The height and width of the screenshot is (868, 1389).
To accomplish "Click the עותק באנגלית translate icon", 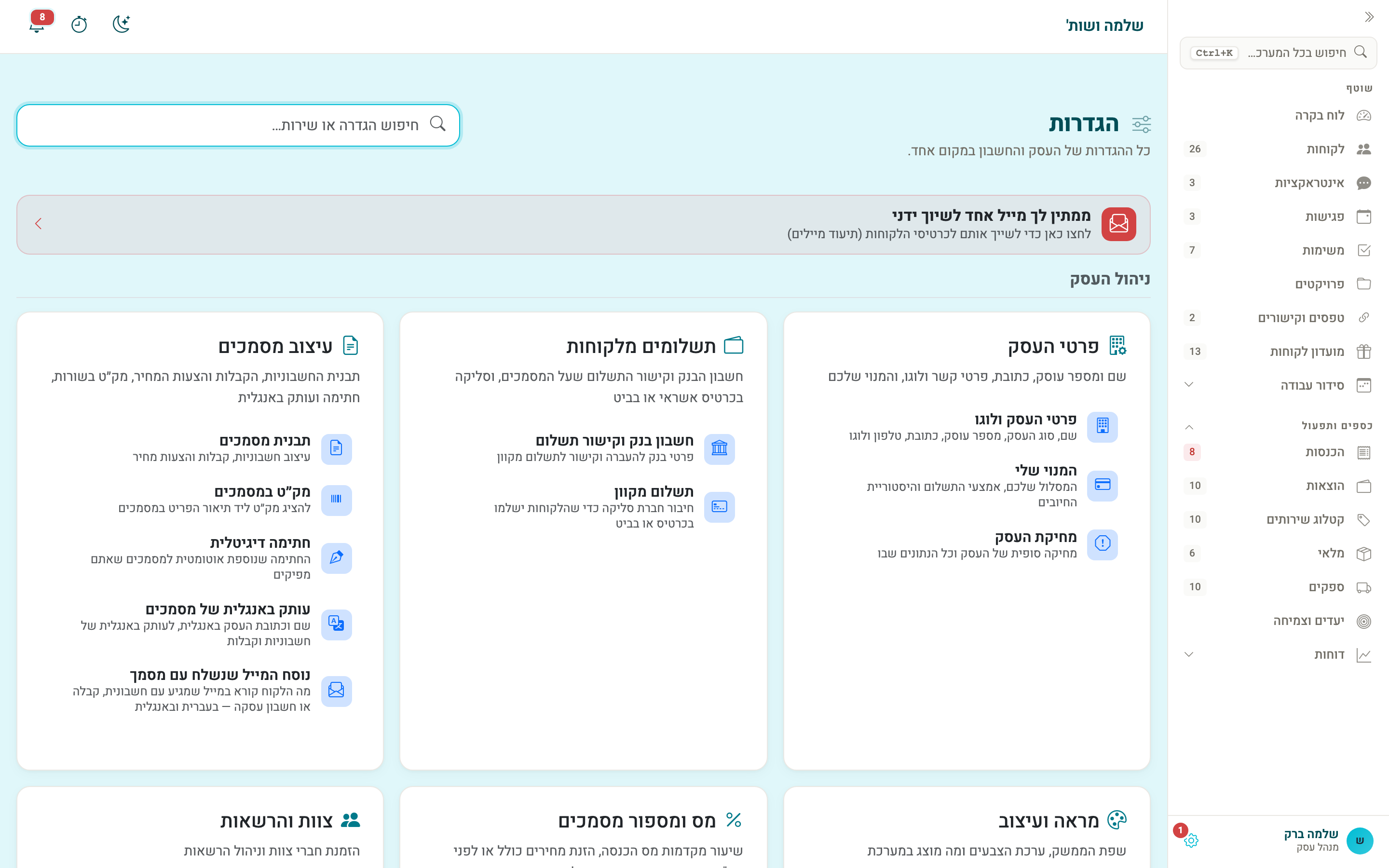I will tap(336, 624).
